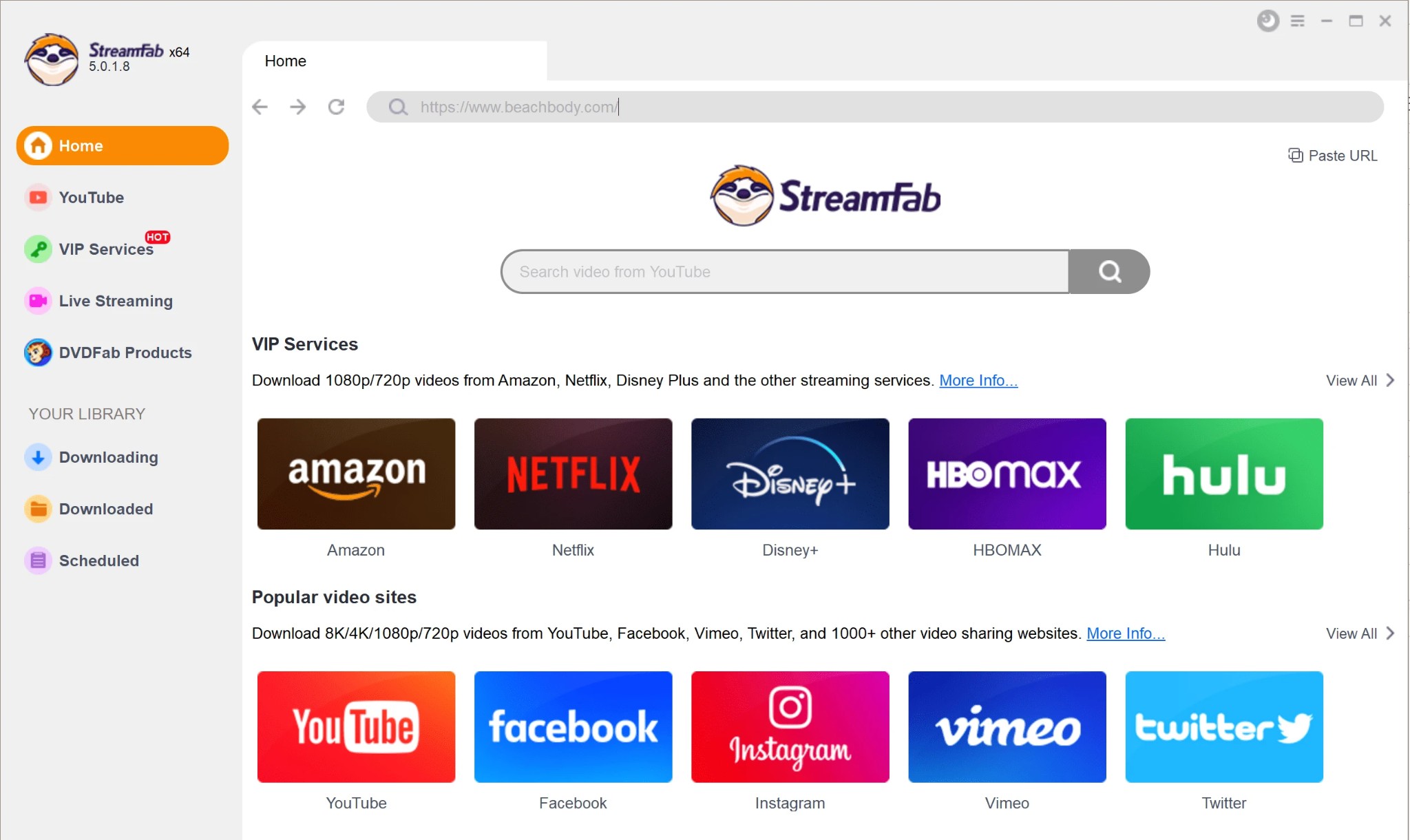
Task: Click the More Info link in VIP Services
Action: click(x=979, y=380)
